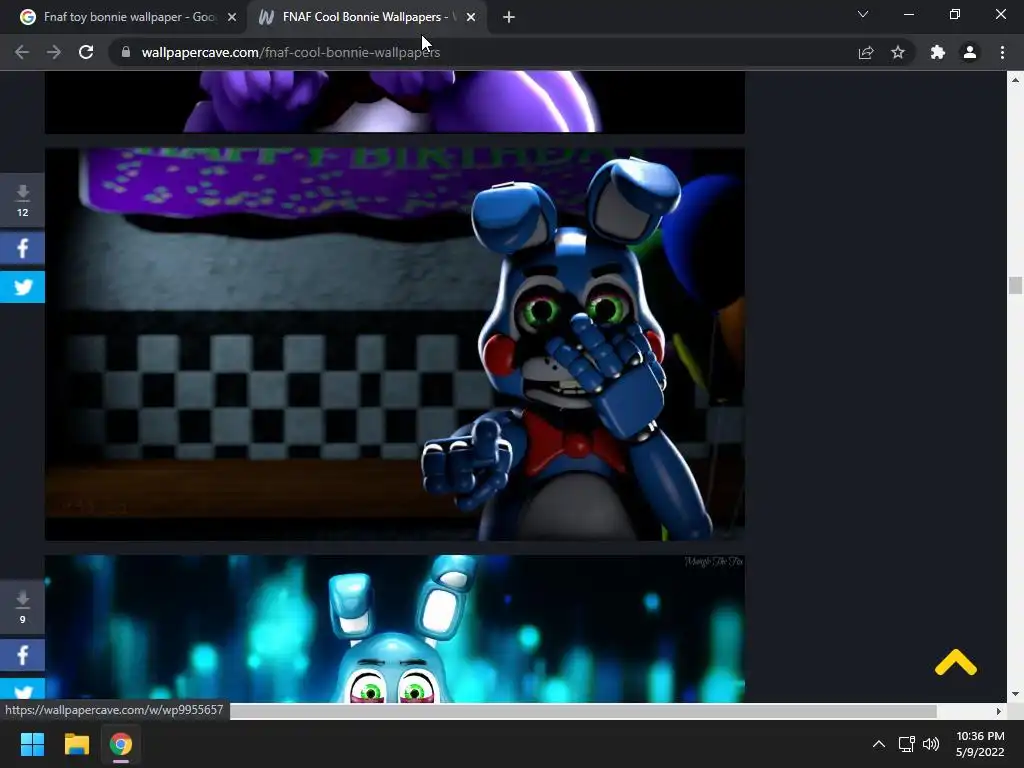Open the clock showing 10:36 PM
Image resolution: width=1024 pixels, height=768 pixels.
tap(980, 744)
